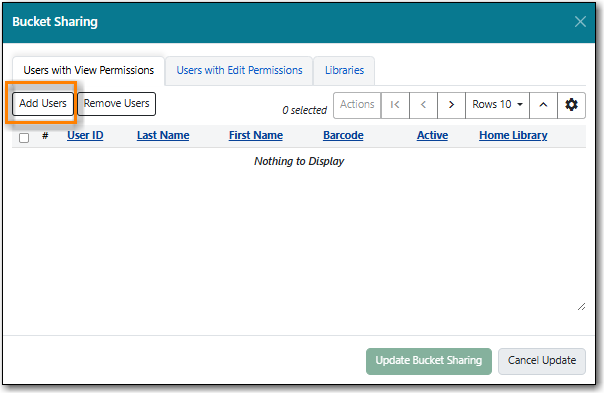Click Update Bucket Sharing button
604x393 pixels.
pyautogui.click(x=429, y=361)
